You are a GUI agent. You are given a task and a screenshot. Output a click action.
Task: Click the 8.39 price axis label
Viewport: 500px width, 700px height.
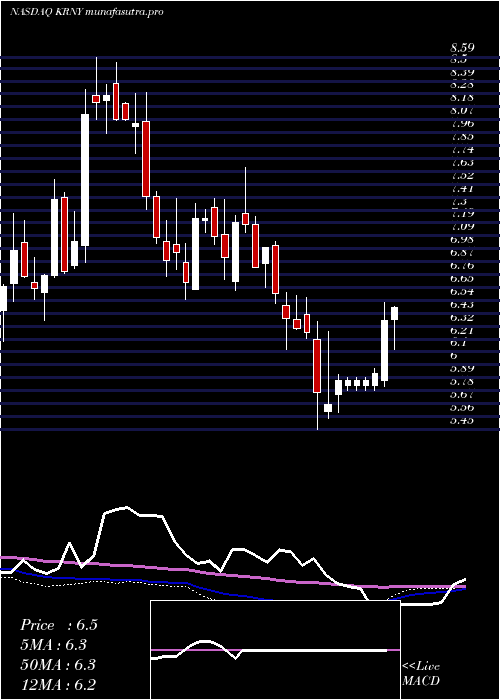(462, 73)
